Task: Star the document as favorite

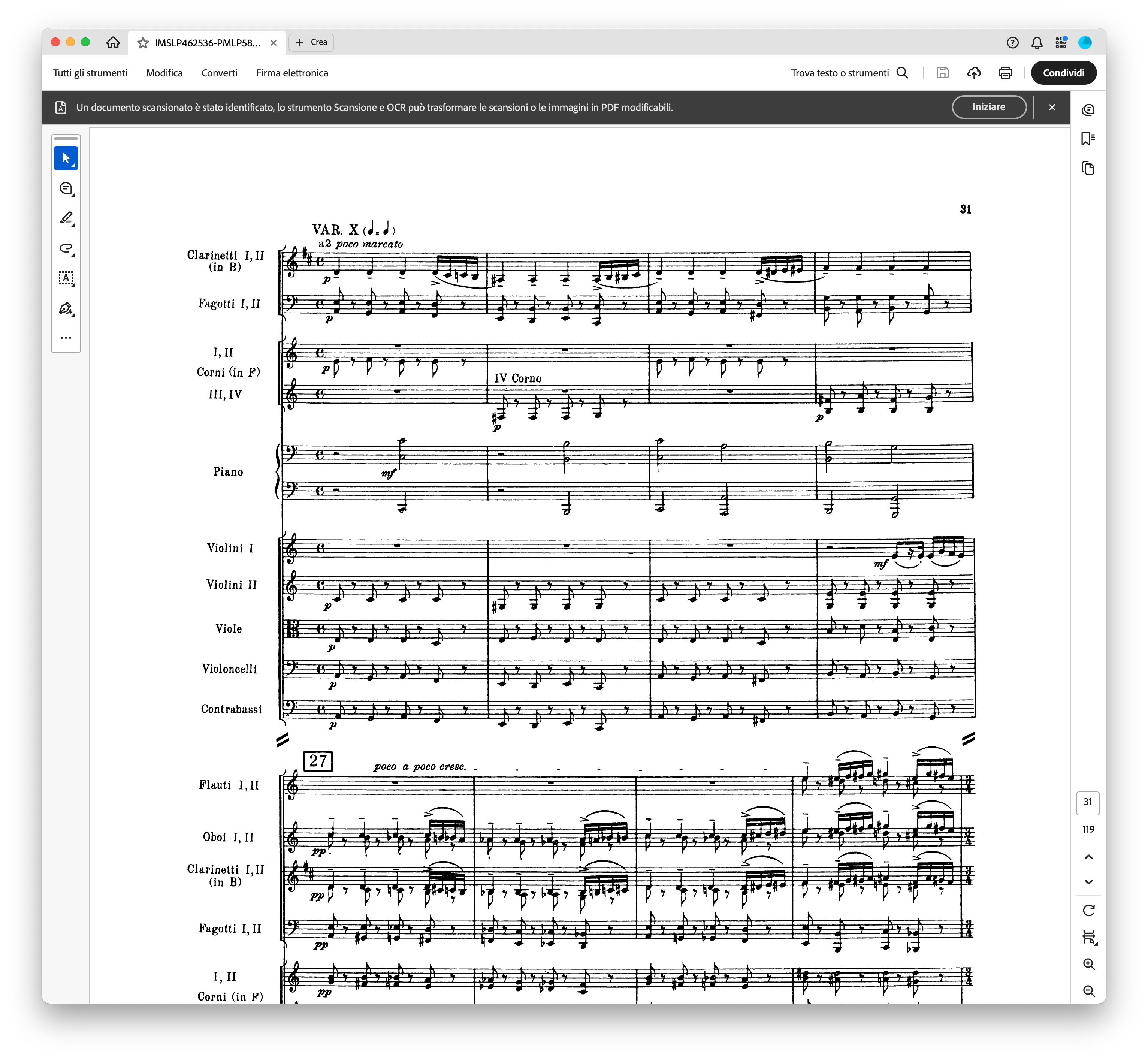Action: click(143, 43)
